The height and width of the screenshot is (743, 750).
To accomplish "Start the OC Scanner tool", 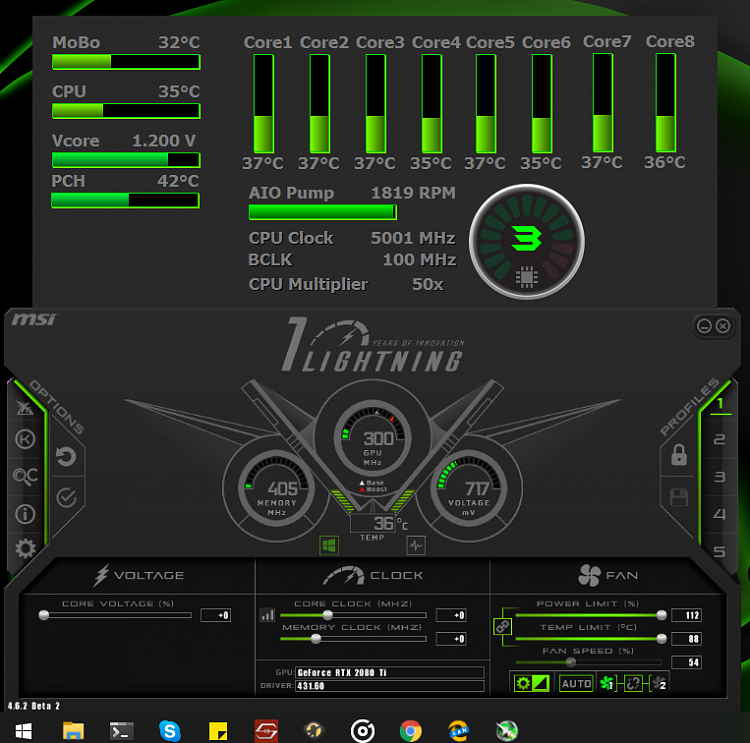I will [25, 476].
